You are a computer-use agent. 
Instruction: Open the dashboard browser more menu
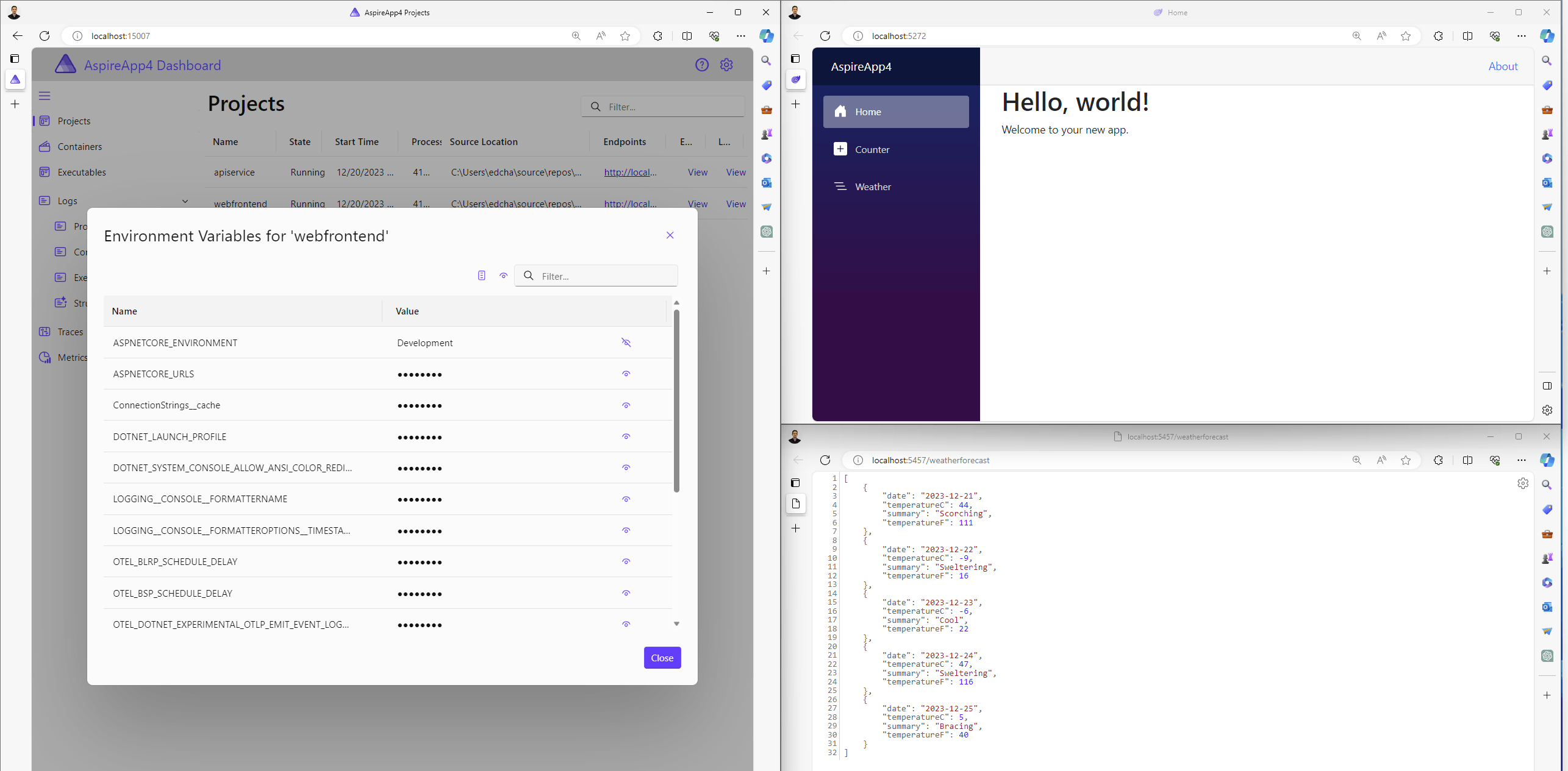[x=740, y=36]
